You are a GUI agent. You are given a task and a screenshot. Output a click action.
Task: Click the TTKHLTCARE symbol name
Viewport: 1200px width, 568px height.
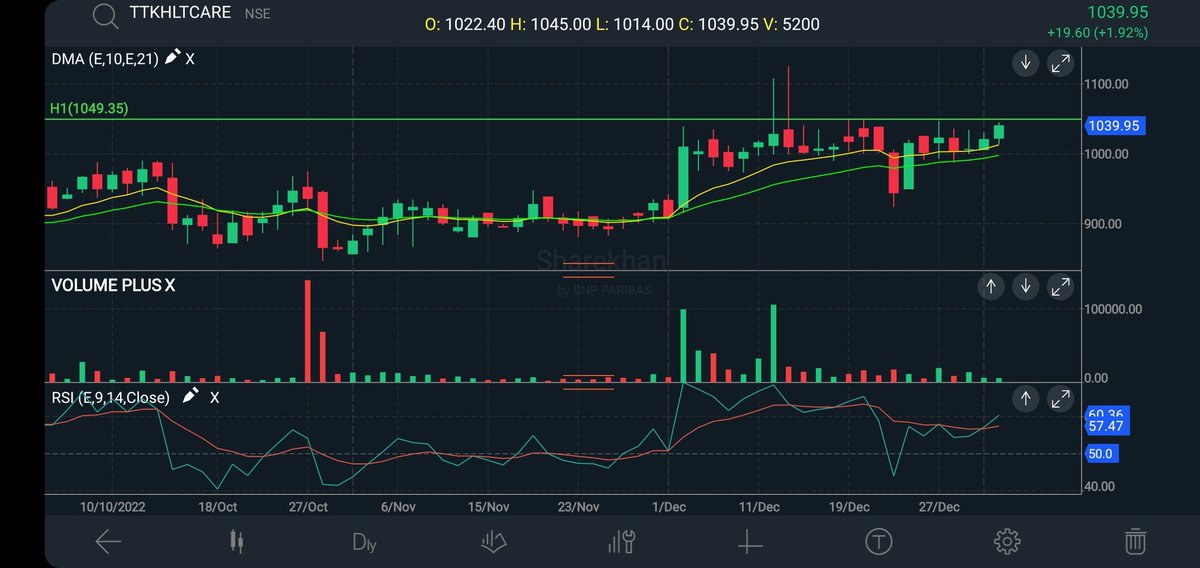180,13
